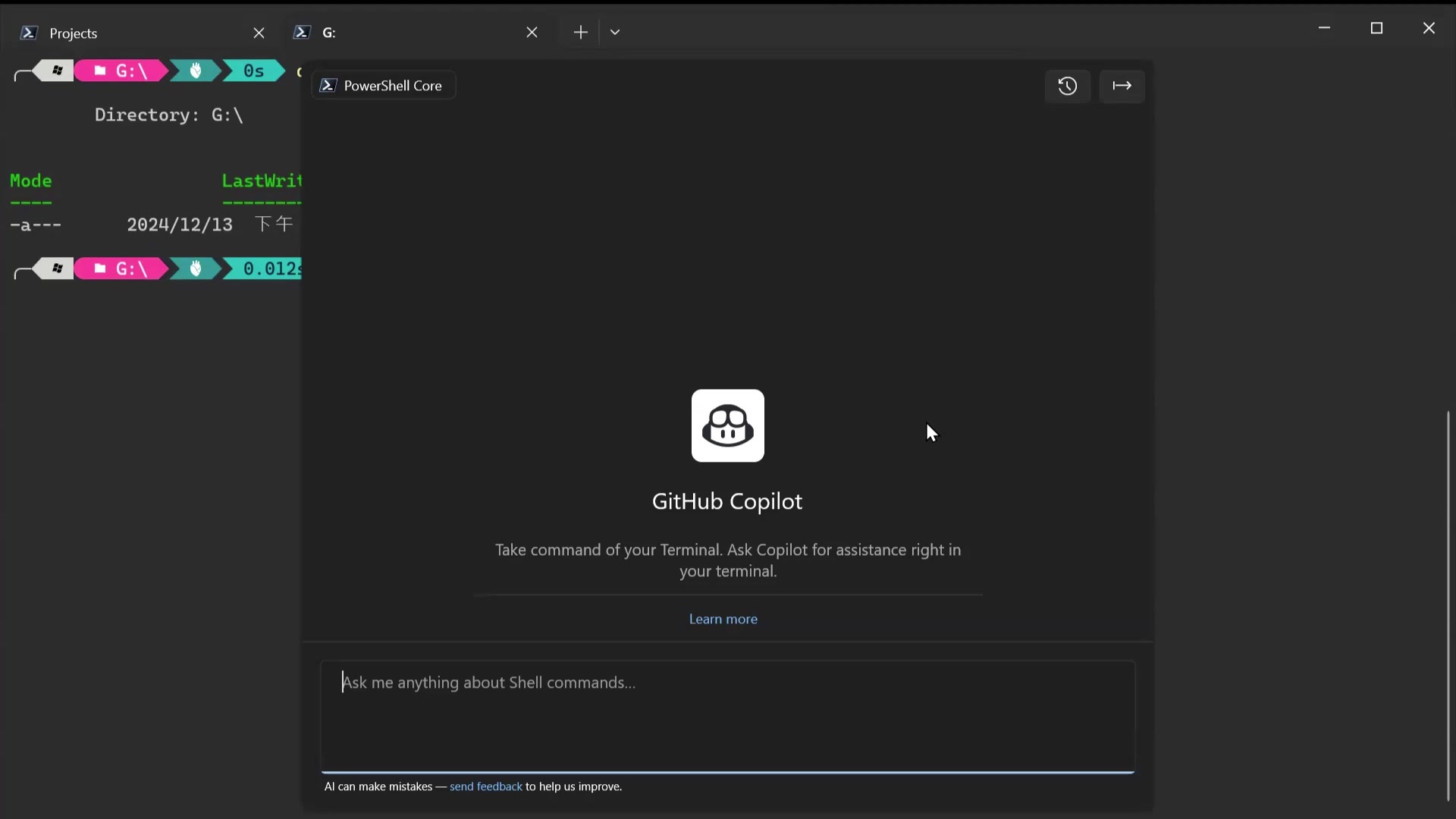This screenshot has width=1456, height=819.
Task: Open the Learn more link
Action: click(723, 619)
